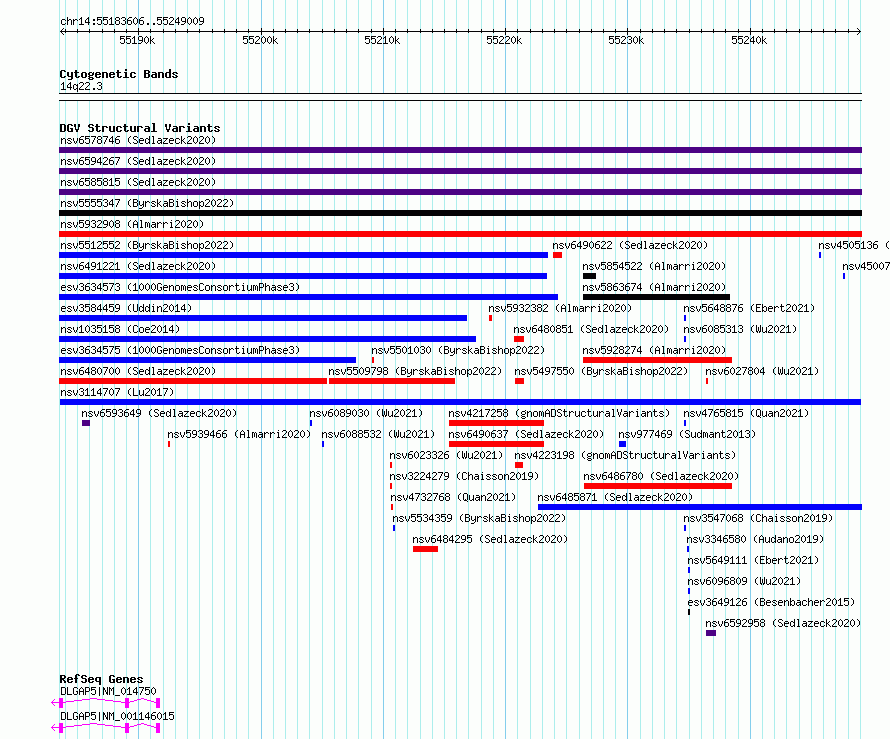Click the purple nsv6593649 variant marker
Viewport: 890px width, 739px height.
86,423
